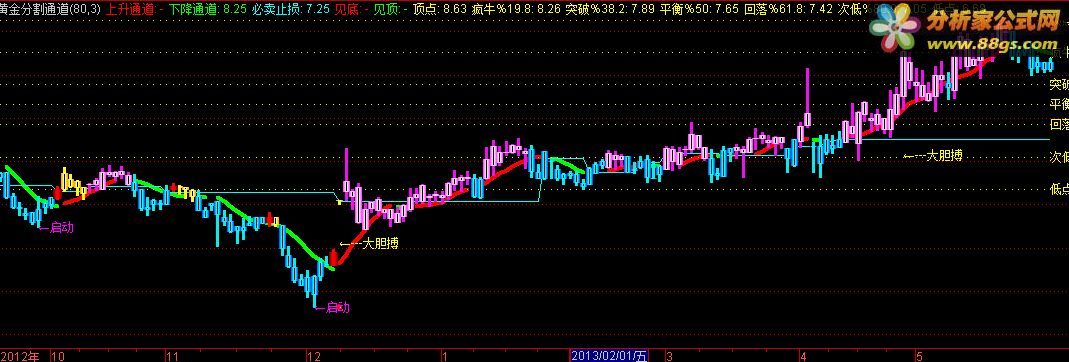Select the highlighted date 2013/02/01/五 on time axis
Viewport: 1069px width, 362px height.
point(609,355)
